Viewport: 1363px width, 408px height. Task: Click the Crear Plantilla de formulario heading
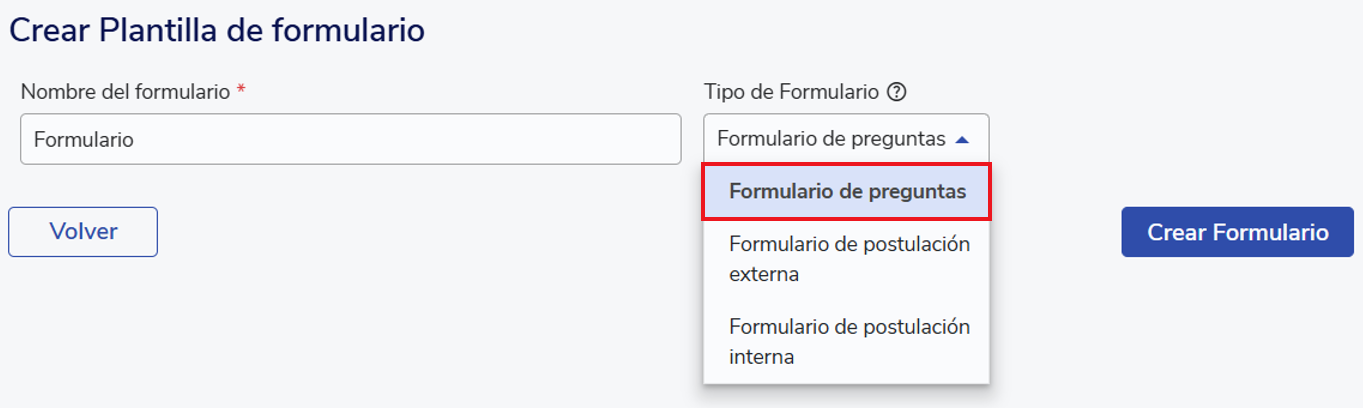217,30
